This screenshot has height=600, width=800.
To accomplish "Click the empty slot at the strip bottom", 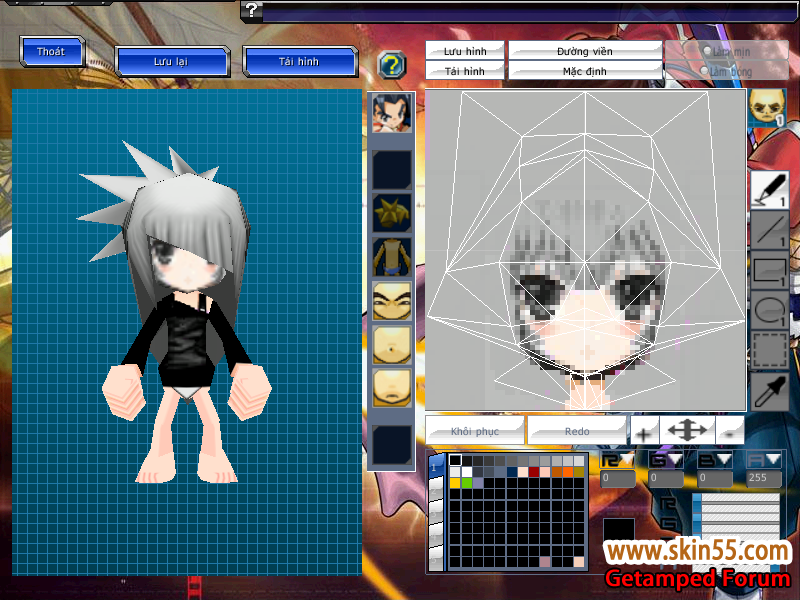I will point(392,445).
